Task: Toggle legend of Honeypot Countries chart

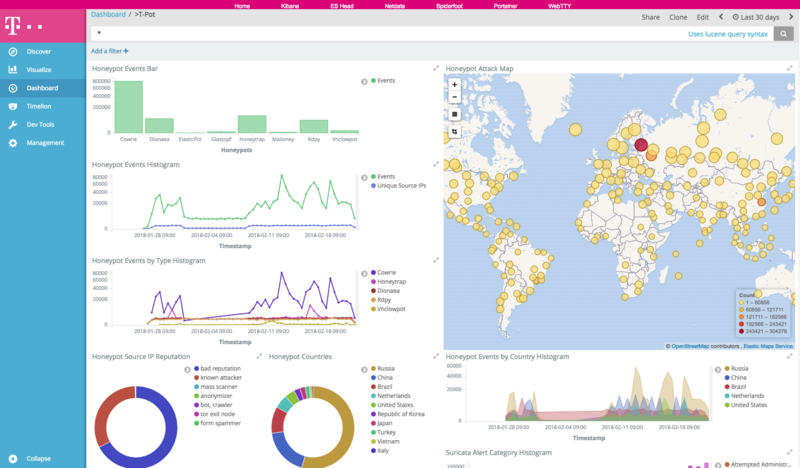Action: click(x=364, y=370)
